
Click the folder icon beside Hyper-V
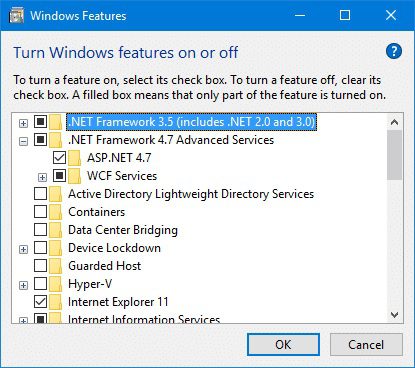56,284
